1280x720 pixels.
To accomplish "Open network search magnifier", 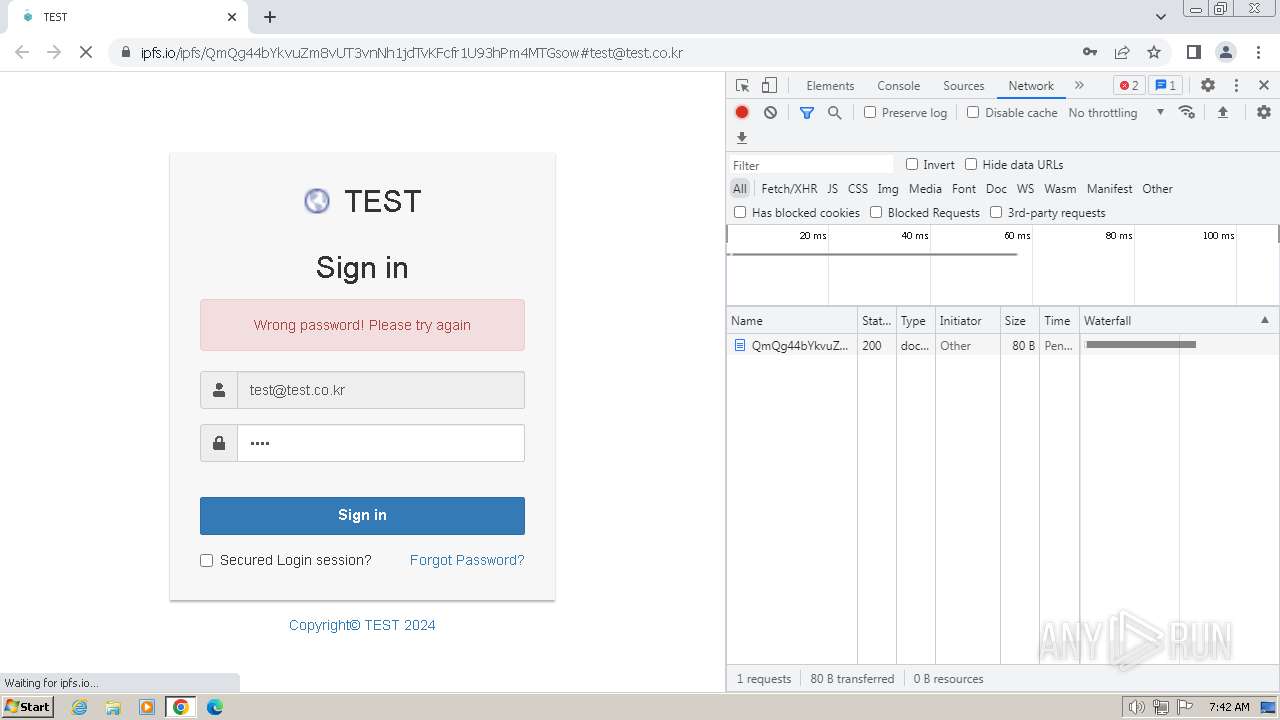I will [835, 113].
